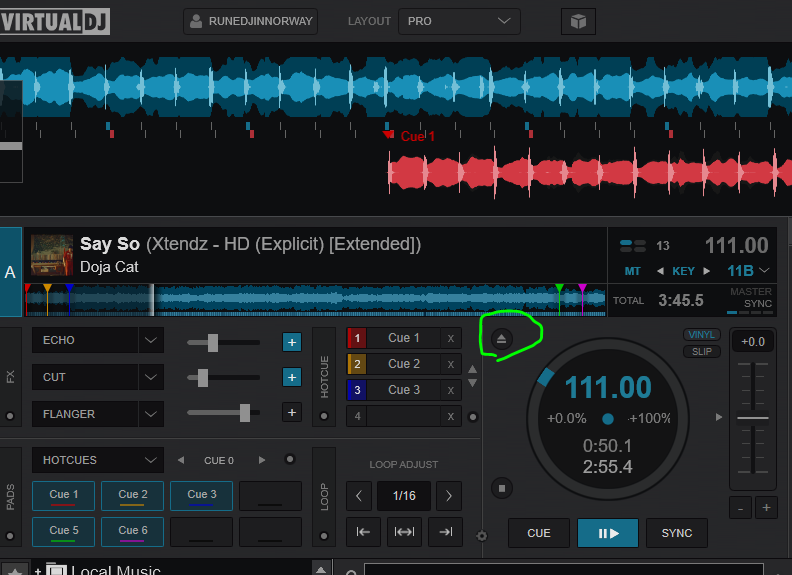
Task: Decrease loop length with left chevron
Action: pyautogui.click(x=359, y=496)
